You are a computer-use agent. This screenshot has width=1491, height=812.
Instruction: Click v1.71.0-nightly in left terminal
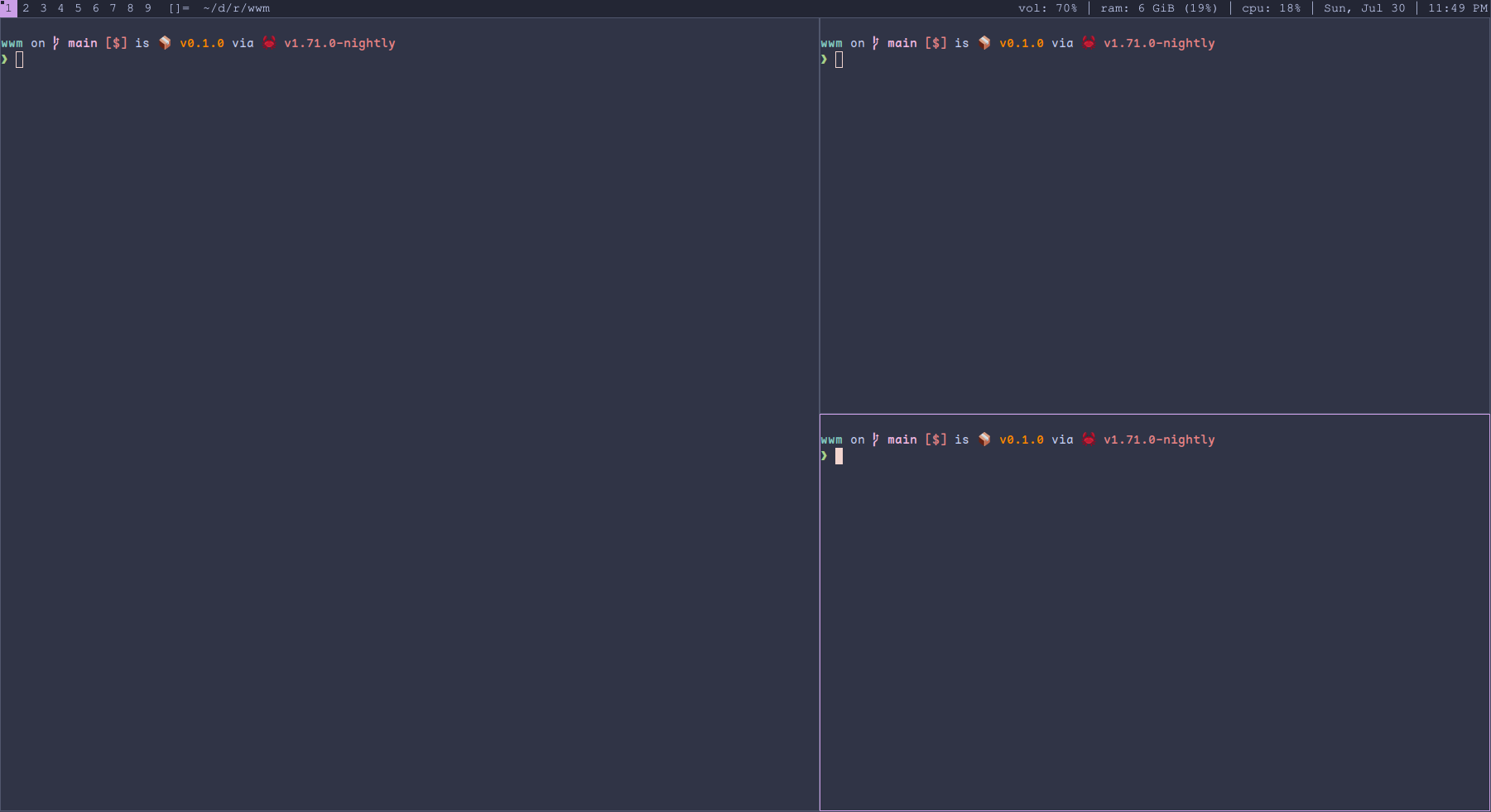tap(339, 43)
